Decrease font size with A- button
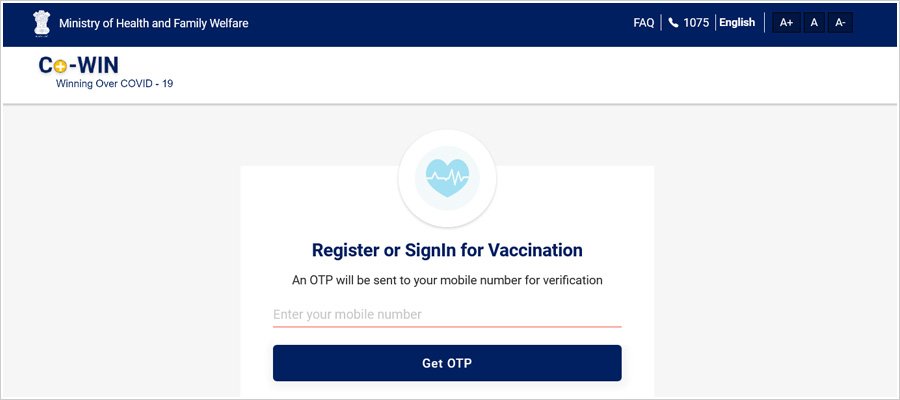The image size is (900, 400). (x=840, y=23)
